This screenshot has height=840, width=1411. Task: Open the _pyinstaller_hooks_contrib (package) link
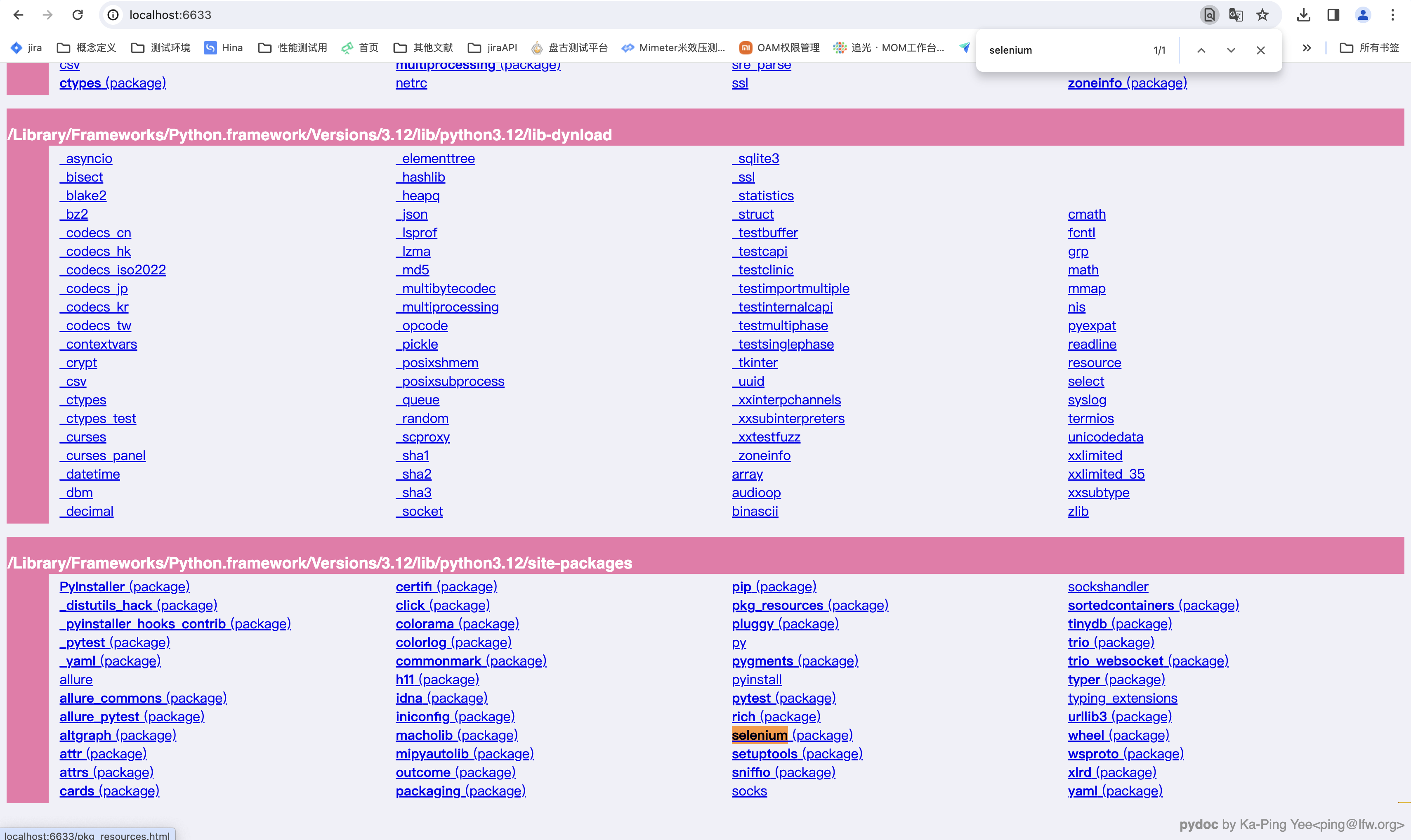pos(175,624)
